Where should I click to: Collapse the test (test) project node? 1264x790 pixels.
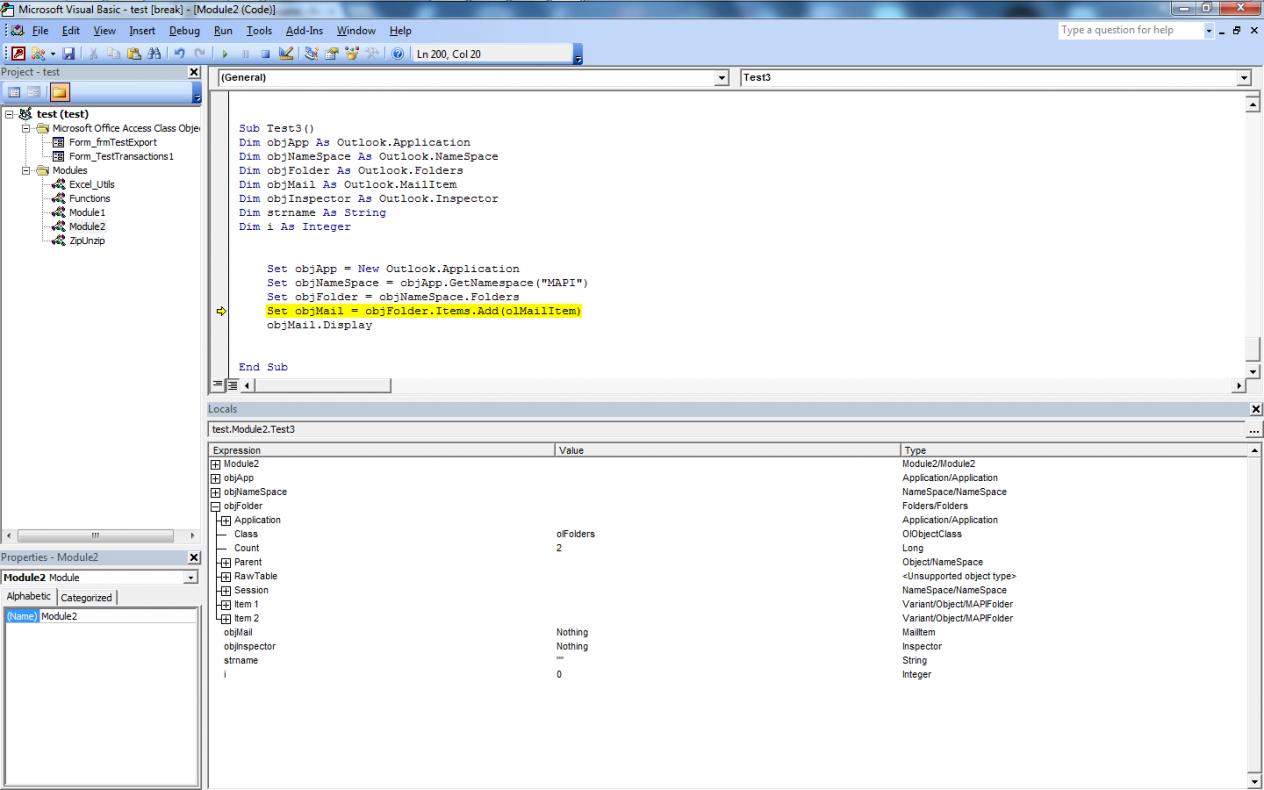(10, 114)
